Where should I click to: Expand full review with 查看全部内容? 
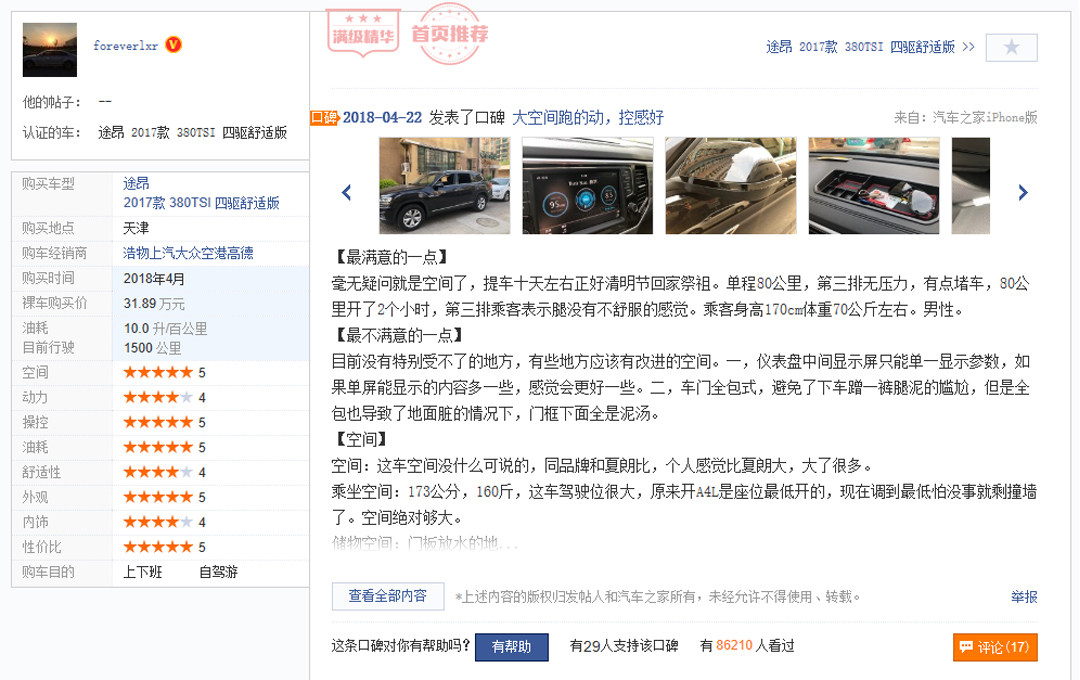[388, 596]
